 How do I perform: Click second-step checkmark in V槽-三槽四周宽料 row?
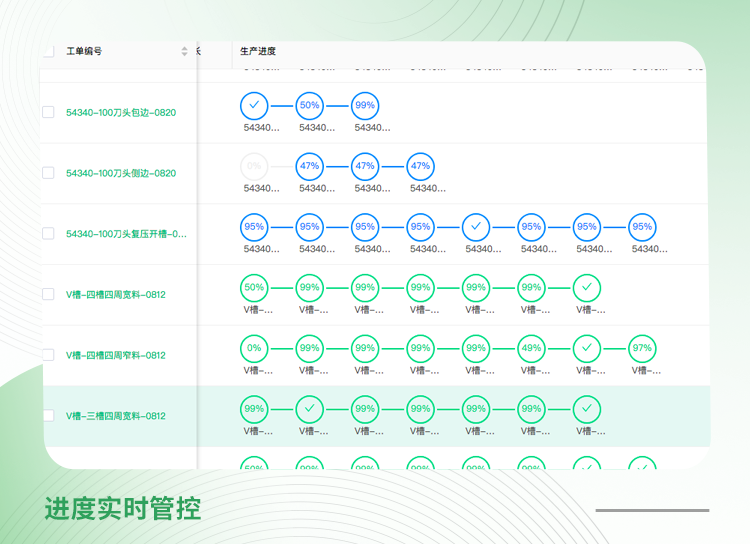pyautogui.click(x=309, y=410)
